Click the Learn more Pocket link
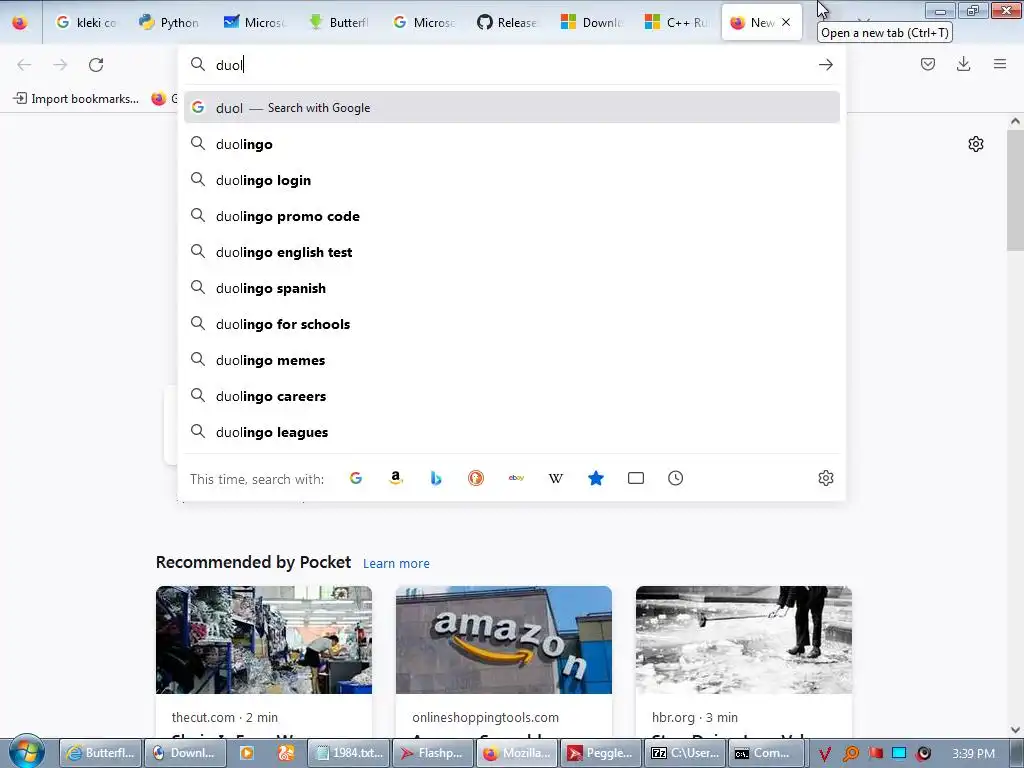The height and width of the screenshot is (768, 1024). tap(396, 563)
